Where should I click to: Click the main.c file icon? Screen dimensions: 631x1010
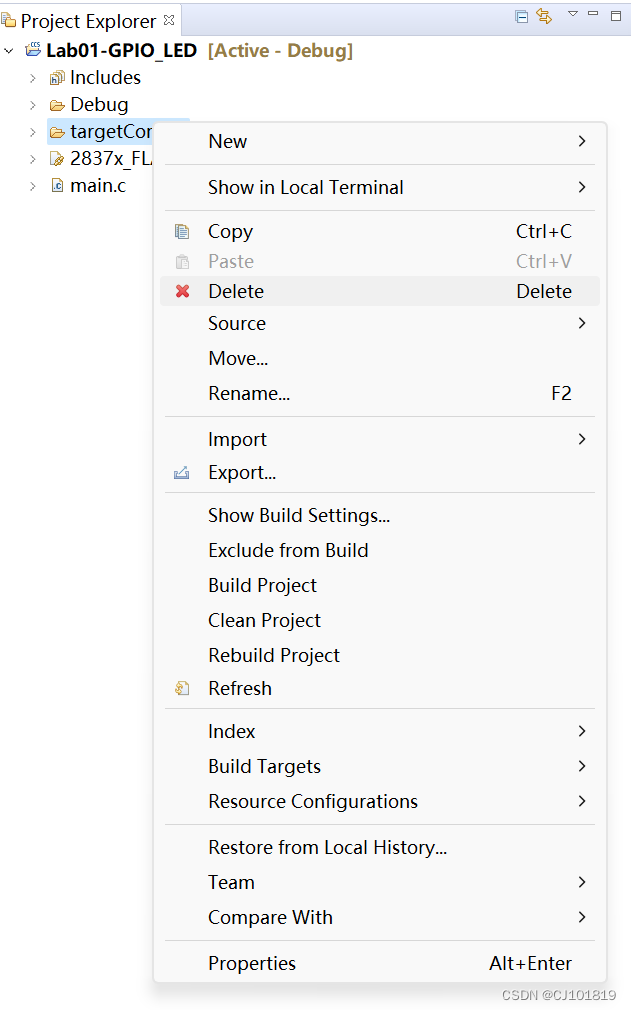coord(57,185)
